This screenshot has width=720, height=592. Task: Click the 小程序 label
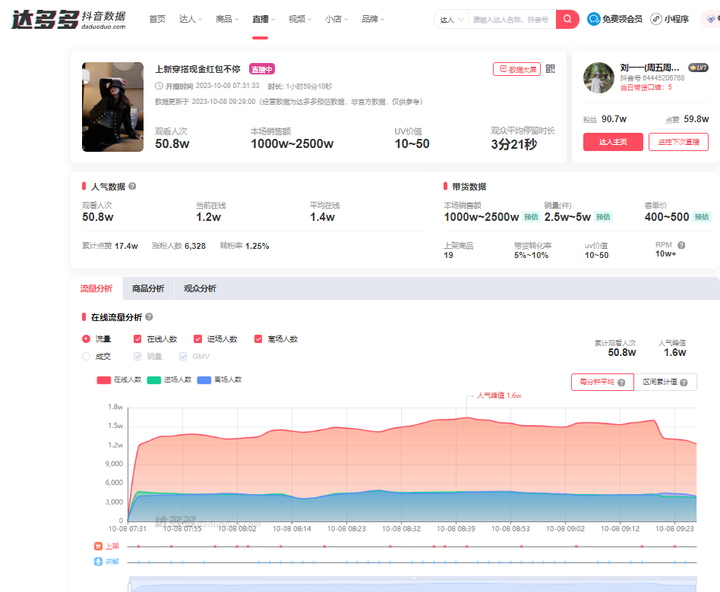pos(676,19)
